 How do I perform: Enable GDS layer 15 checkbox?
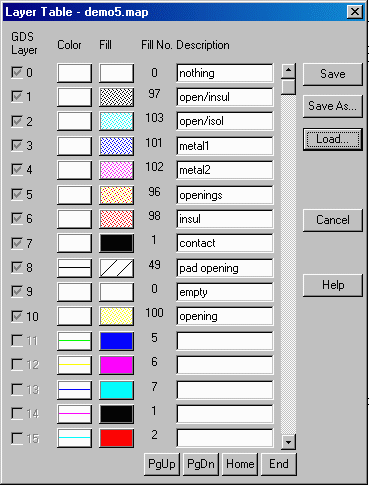click(17, 438)
